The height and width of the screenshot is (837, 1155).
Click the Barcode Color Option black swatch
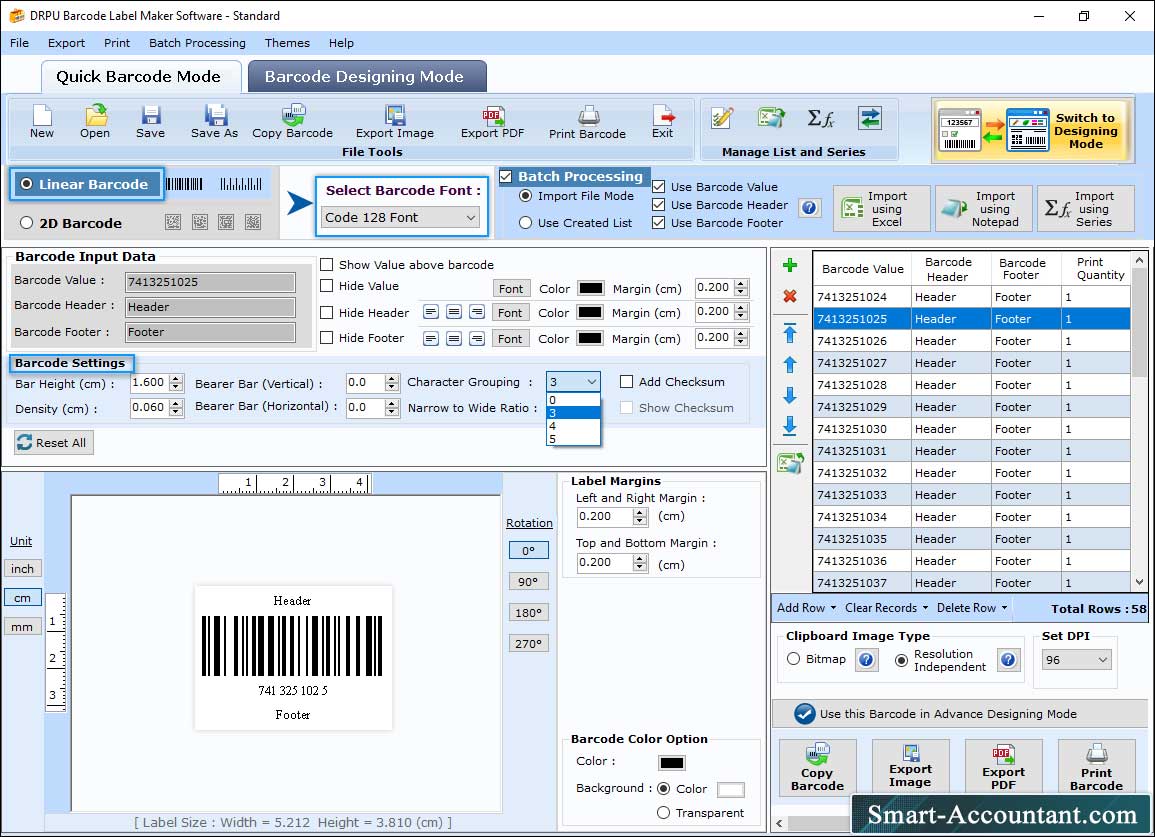click(672, 763)
